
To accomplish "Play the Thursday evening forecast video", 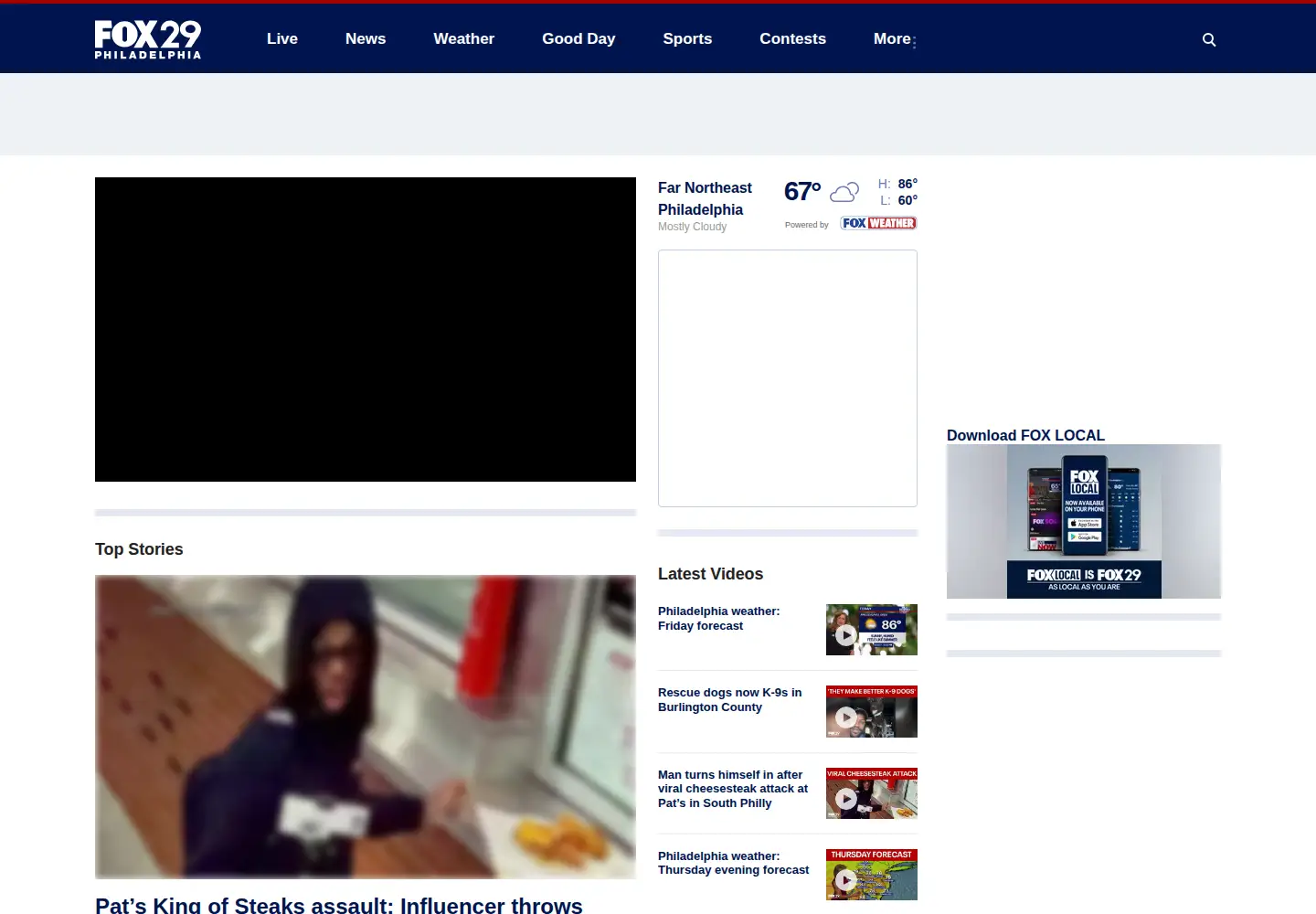I will (x=872, y=875).
